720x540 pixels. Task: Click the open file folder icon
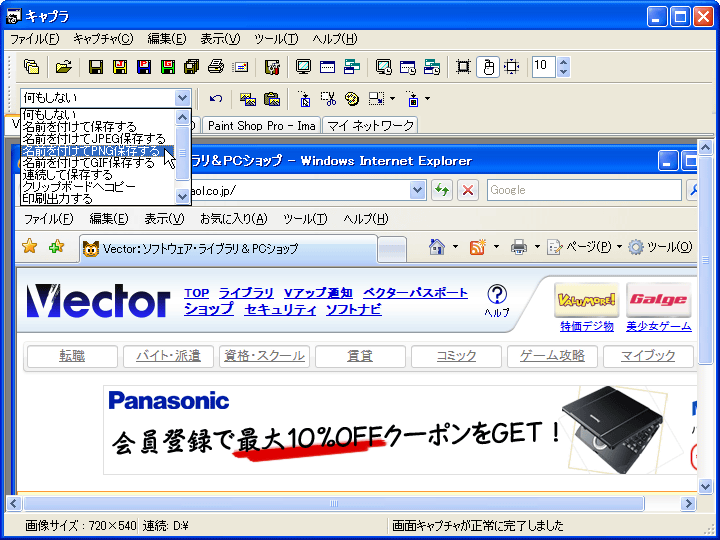[63, 67]
